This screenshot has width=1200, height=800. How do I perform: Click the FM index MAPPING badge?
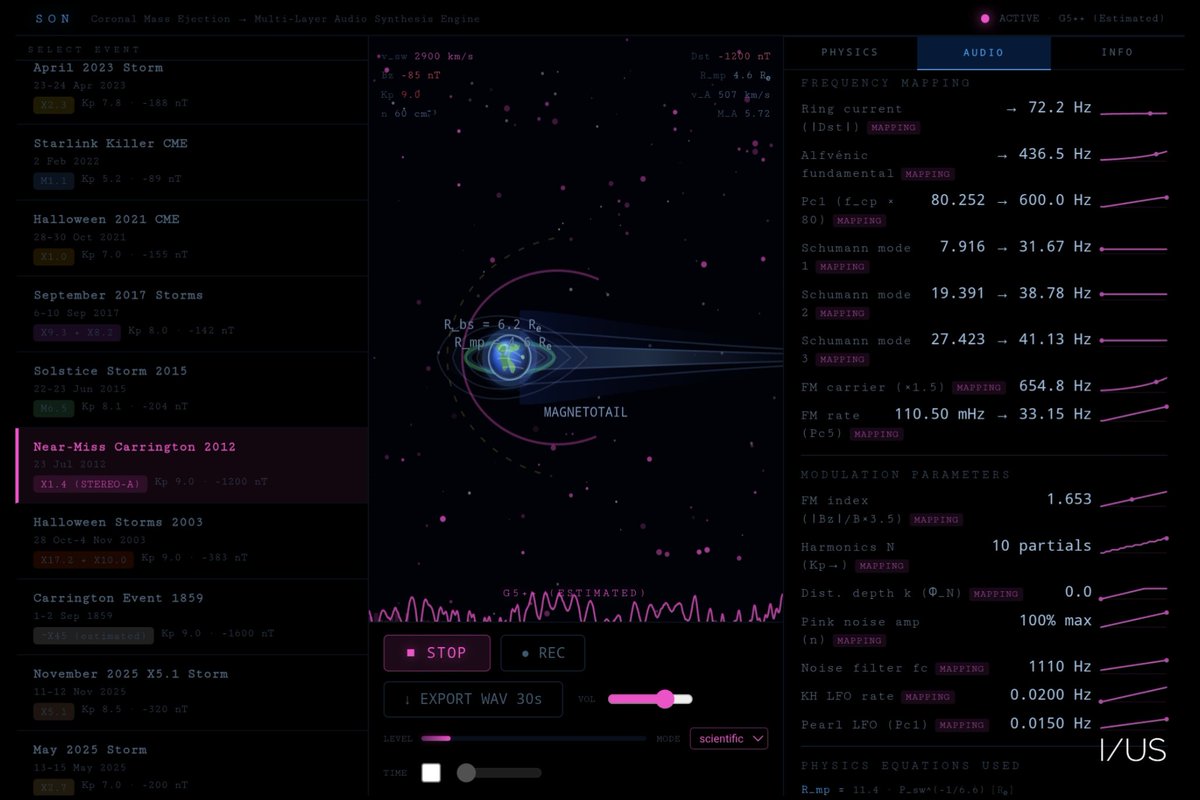click(936, 520)
